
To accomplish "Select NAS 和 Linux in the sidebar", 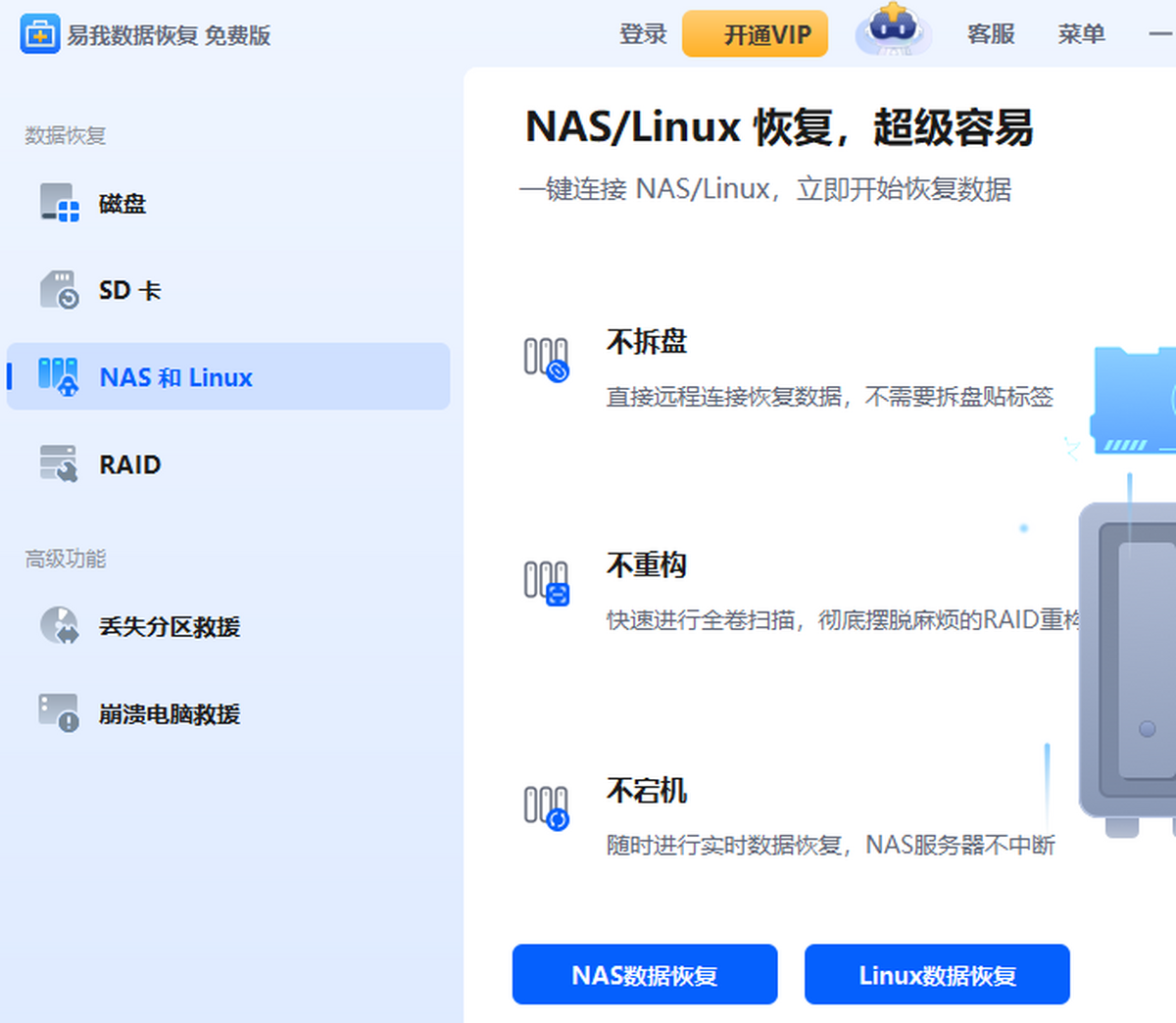I will pos(228,376).
